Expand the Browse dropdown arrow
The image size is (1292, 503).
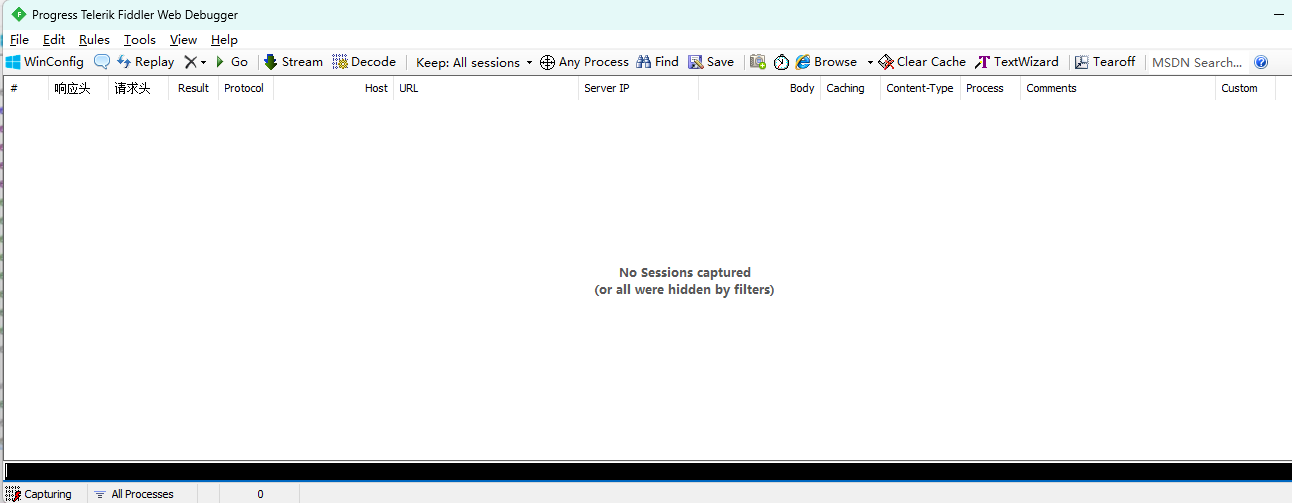coord(870,62)
